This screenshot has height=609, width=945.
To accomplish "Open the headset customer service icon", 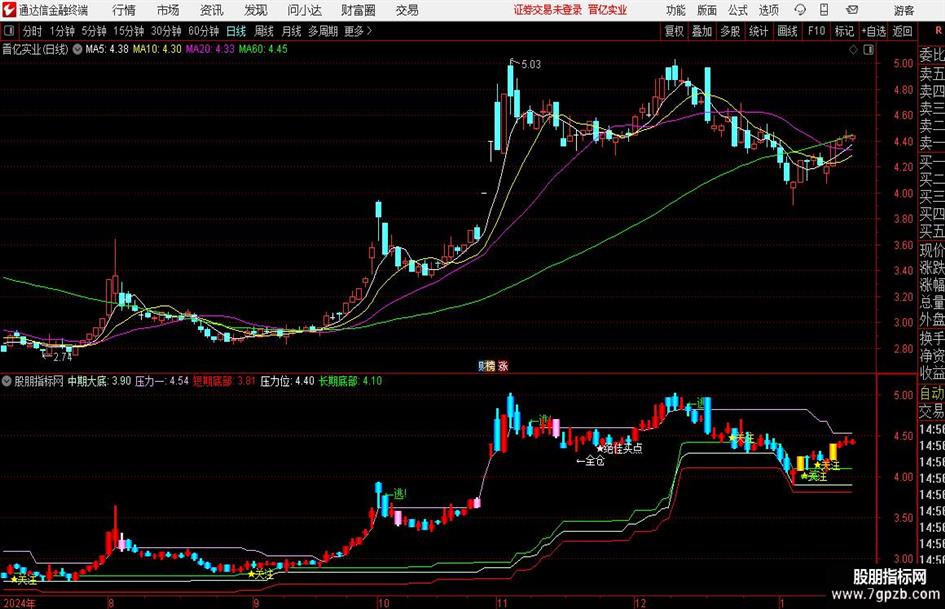I will 800,10.
